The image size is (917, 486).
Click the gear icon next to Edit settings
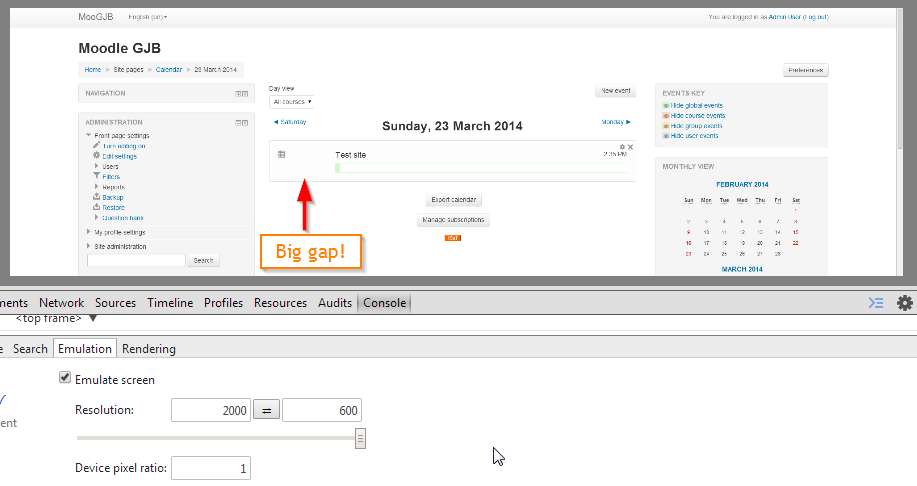96,156
